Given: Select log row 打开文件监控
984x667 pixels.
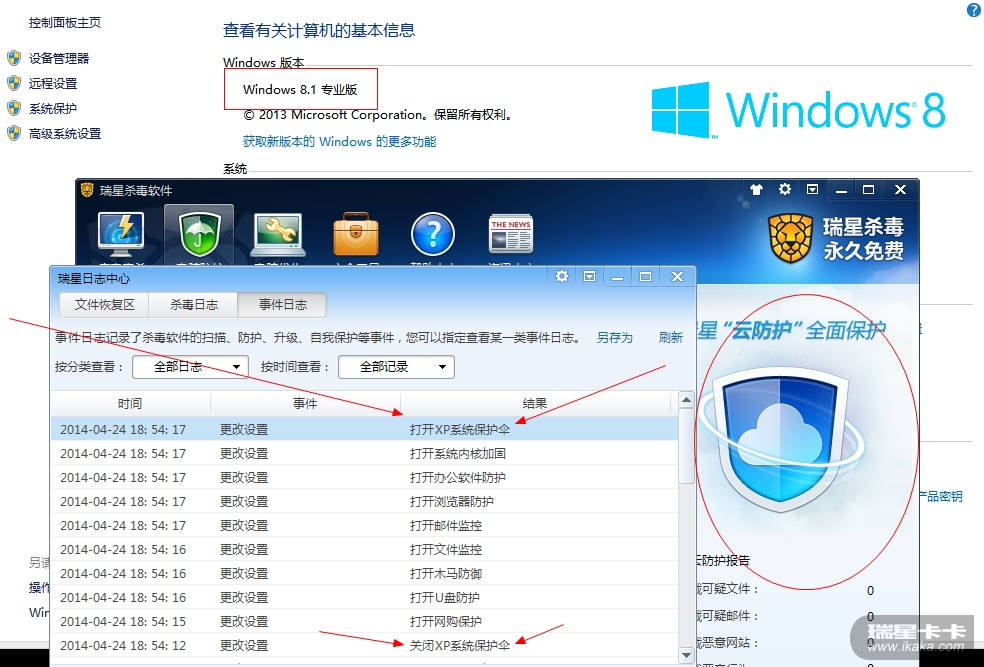Looking at the screenshot, I should pos(365,549).
